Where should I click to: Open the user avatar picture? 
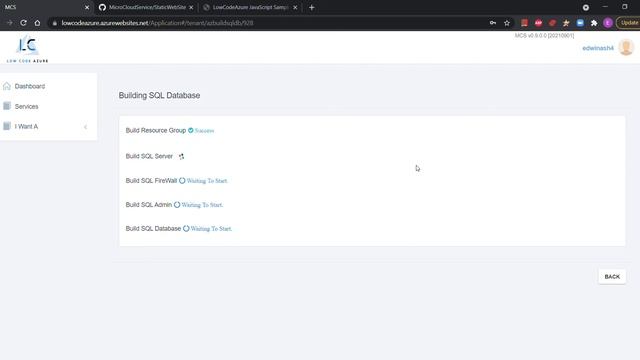point(626,47)
